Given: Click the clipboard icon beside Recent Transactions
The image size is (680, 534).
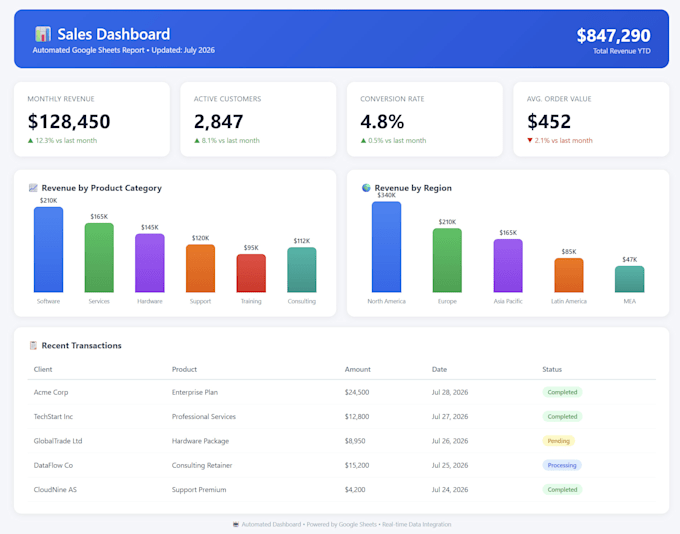Looking at the screenshot, I should click(33, 345).
